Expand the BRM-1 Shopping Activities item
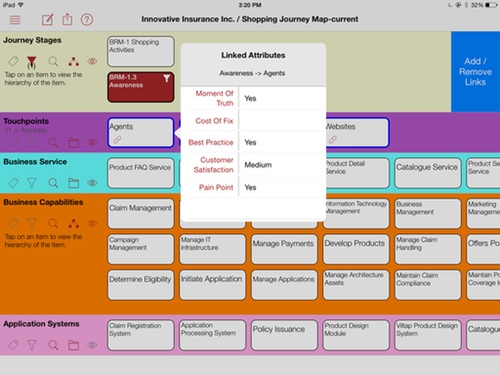The width and height of the screenshot is (500, 375). [141, 52]
